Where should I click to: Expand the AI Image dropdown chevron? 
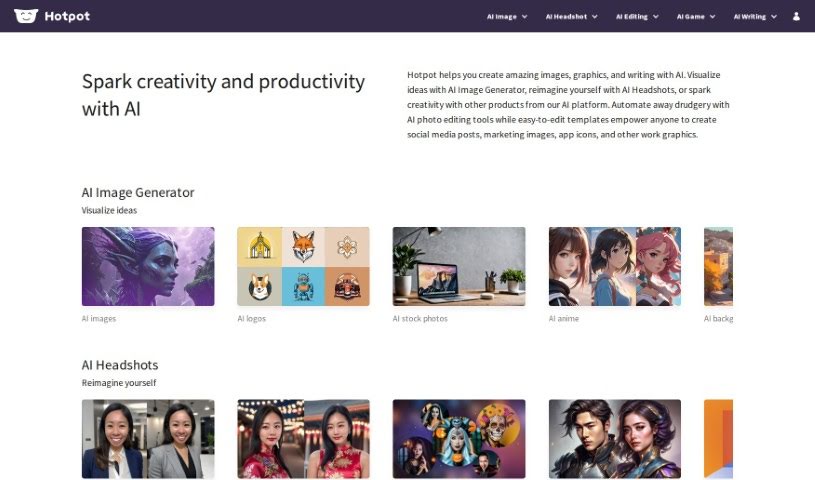524,17
